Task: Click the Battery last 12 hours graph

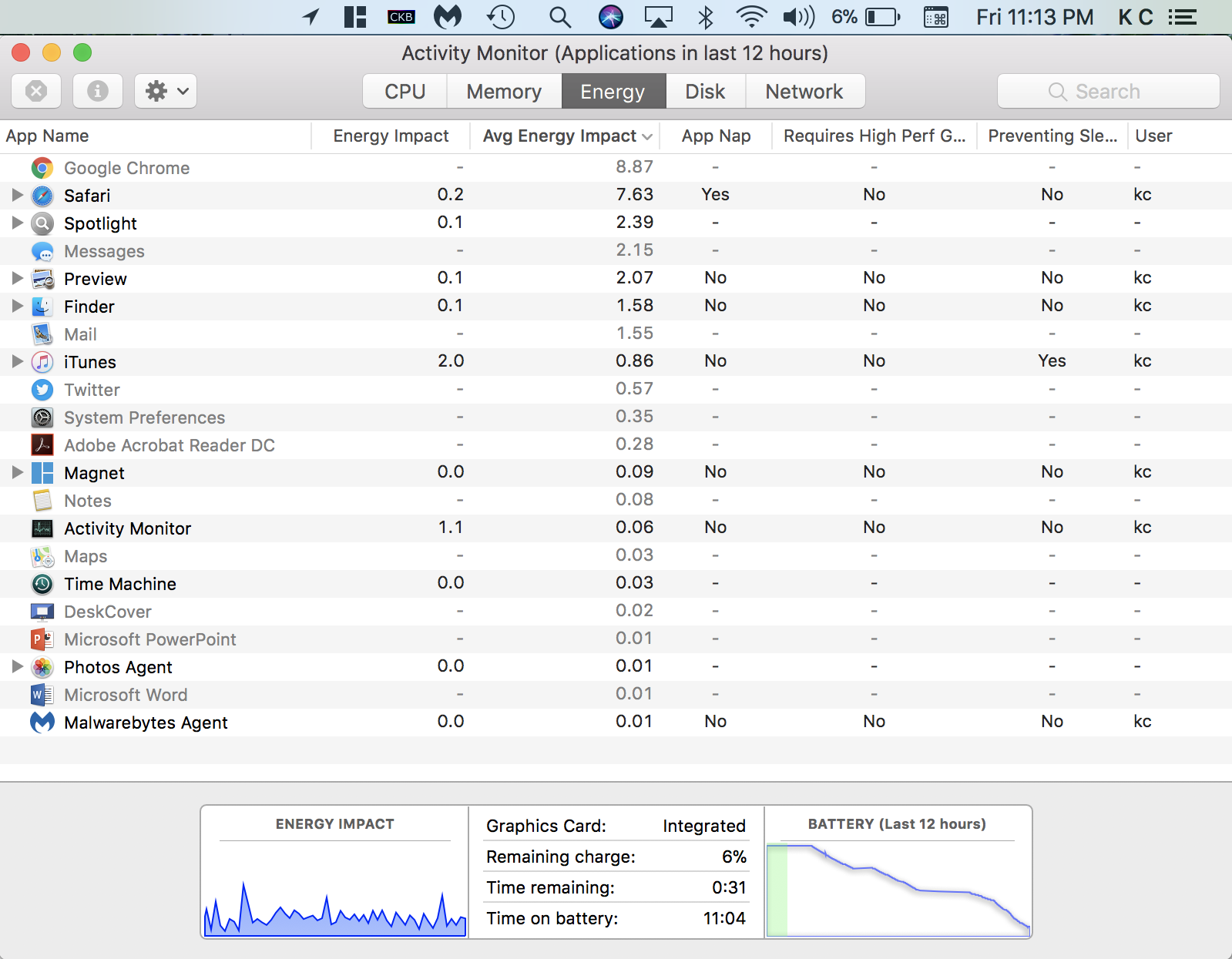Action: 898,890
